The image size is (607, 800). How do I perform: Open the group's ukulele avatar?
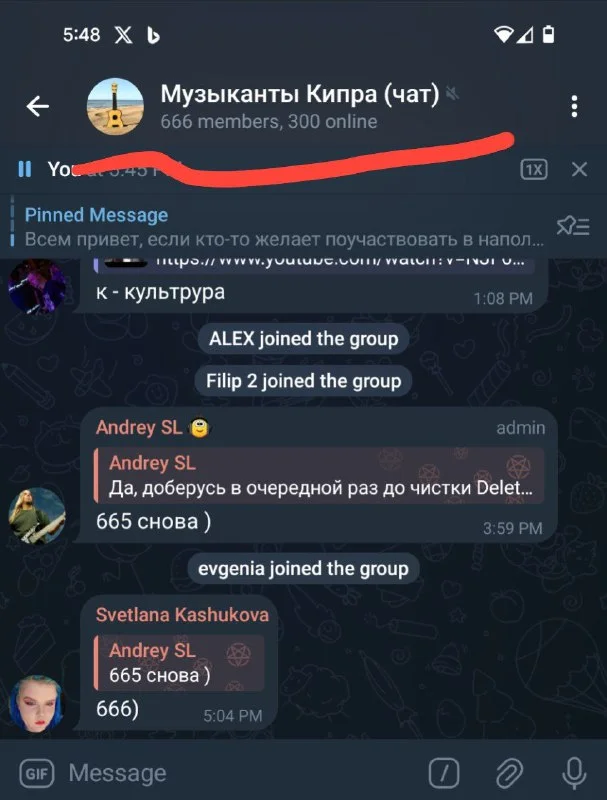click(x=115, y=107)
